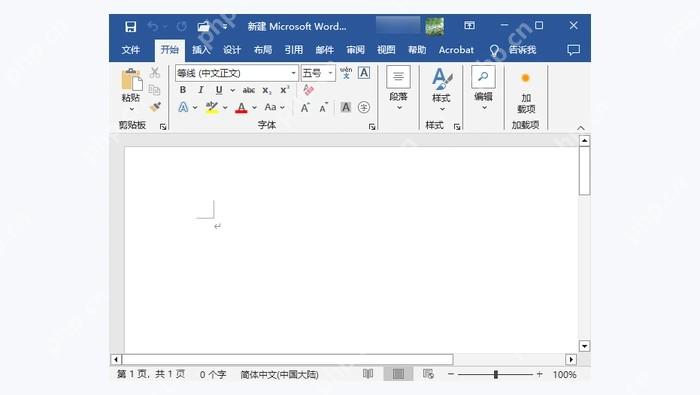Screen dimensions: 700x395
Task: Click the 告诉我 search box
Action: (x=513, y=50)
